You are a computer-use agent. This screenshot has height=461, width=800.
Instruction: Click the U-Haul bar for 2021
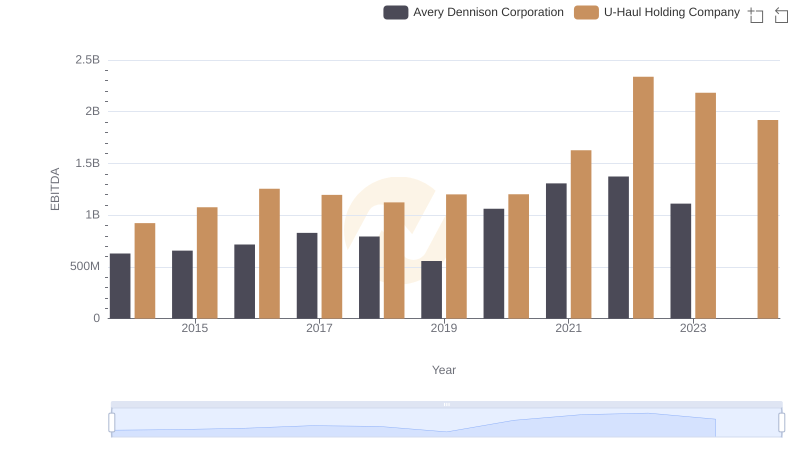[581, 235]
